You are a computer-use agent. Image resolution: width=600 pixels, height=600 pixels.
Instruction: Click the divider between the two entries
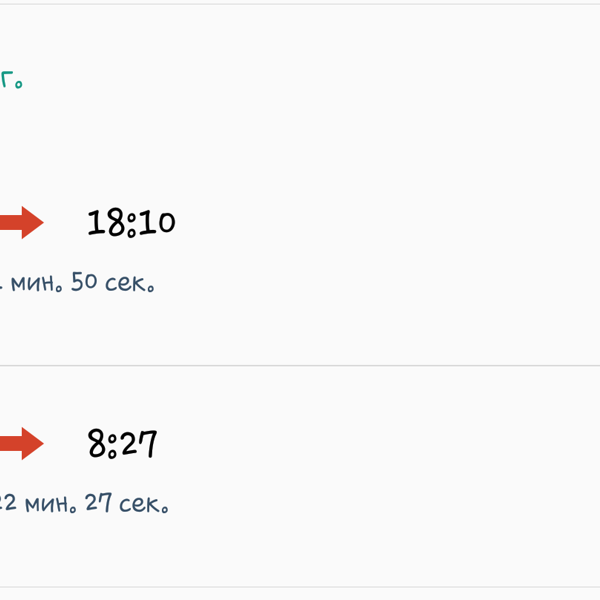tap(300, 365)
